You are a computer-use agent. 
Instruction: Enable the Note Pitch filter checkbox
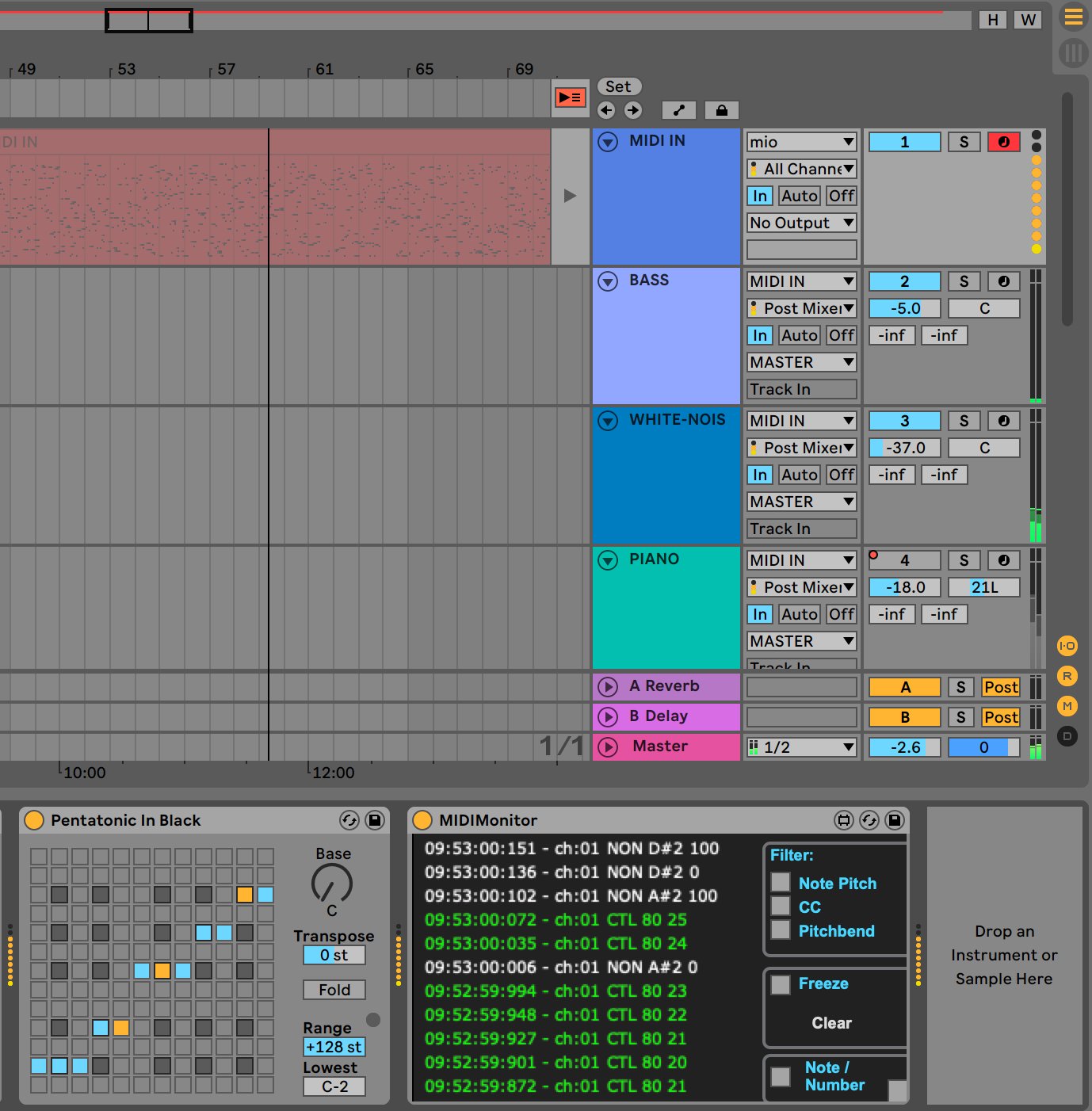click(x=781, y=883)
